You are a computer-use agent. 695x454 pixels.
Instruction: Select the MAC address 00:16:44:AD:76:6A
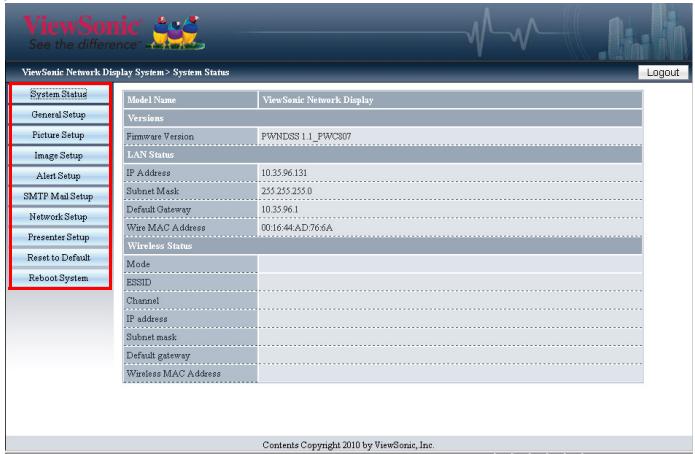297,227
